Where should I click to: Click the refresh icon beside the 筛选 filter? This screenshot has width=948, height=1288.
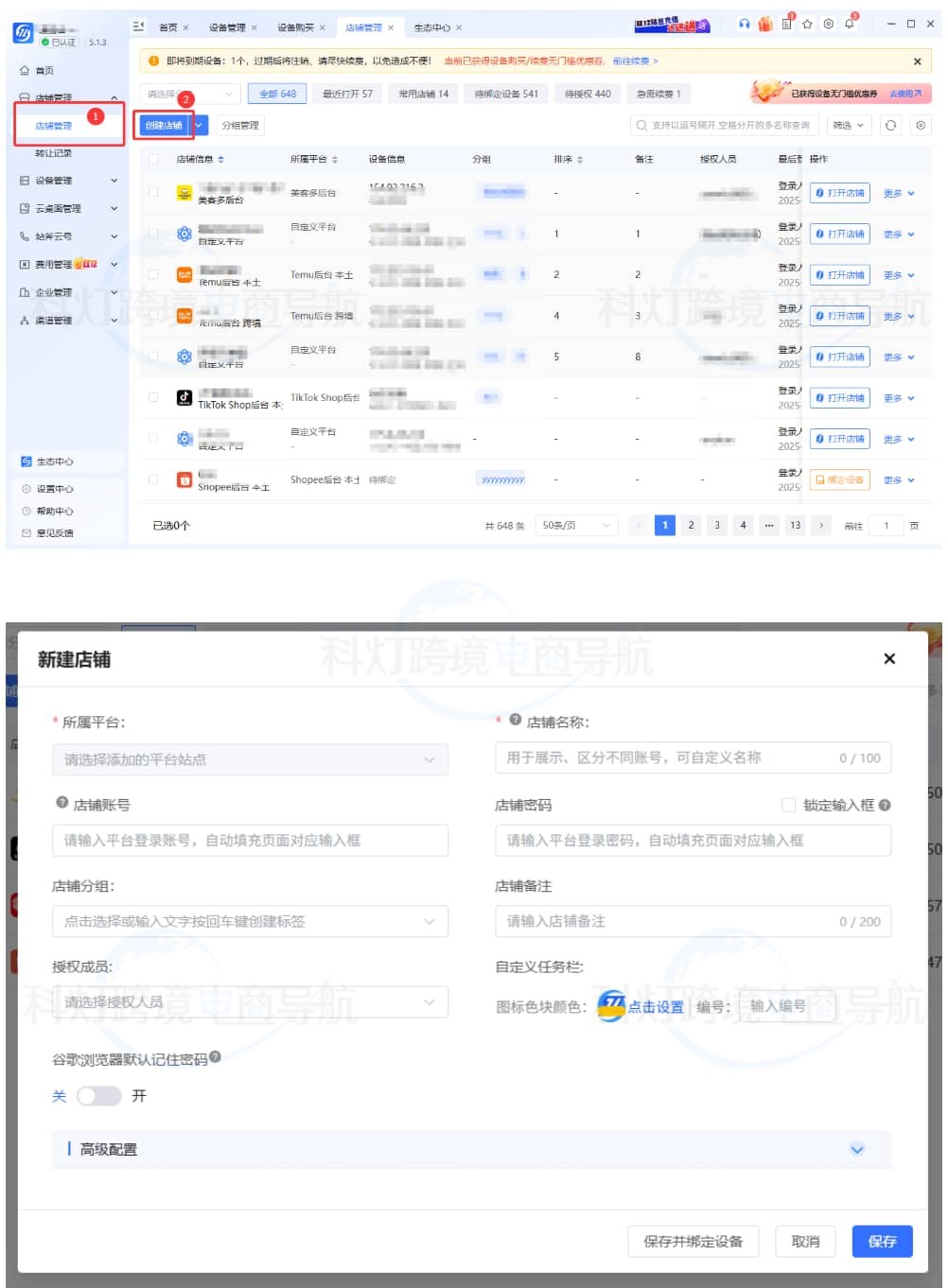pyautogui.click(x=890, y=126)
